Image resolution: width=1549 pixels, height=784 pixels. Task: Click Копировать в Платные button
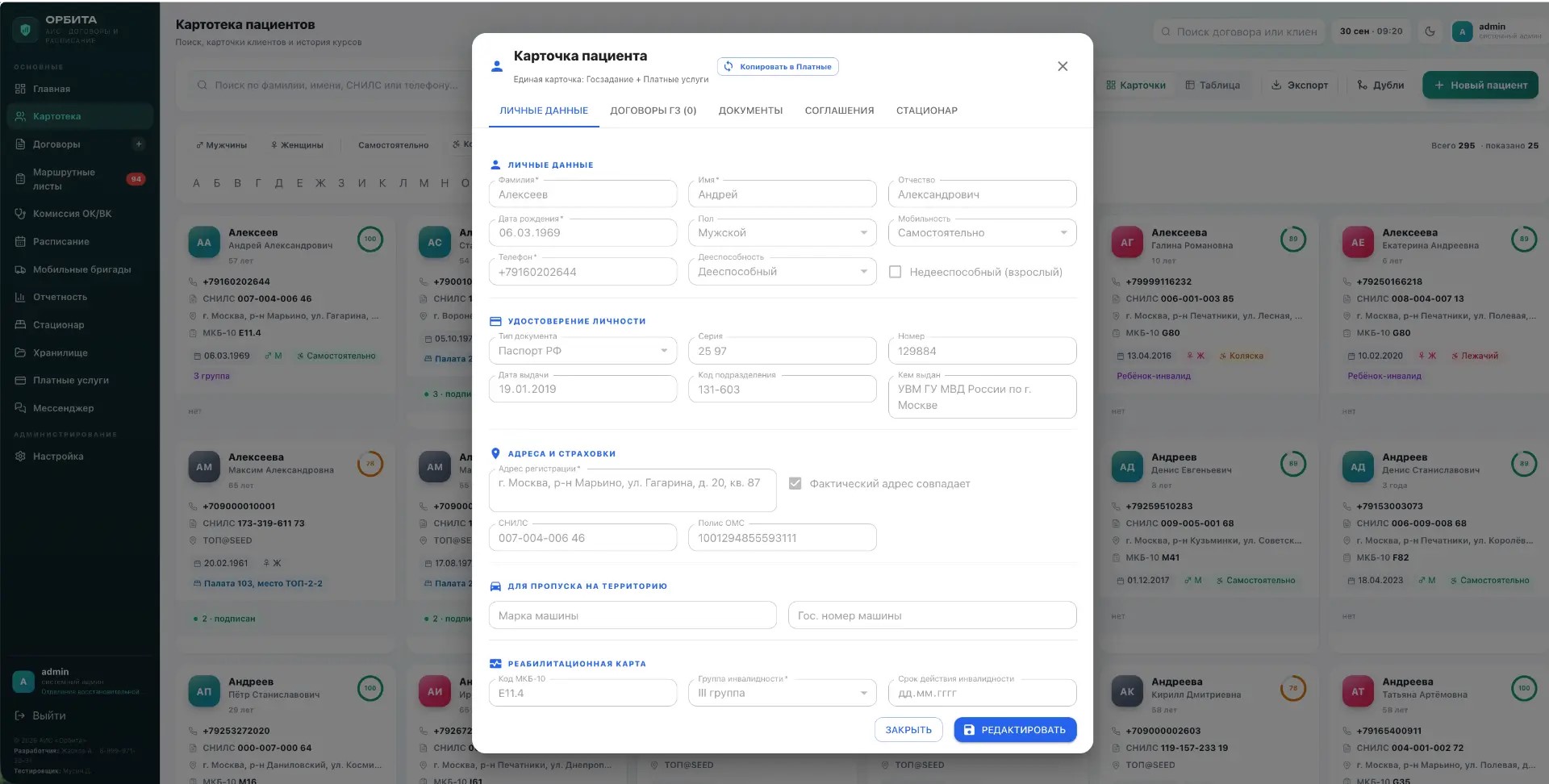point(778,67)
